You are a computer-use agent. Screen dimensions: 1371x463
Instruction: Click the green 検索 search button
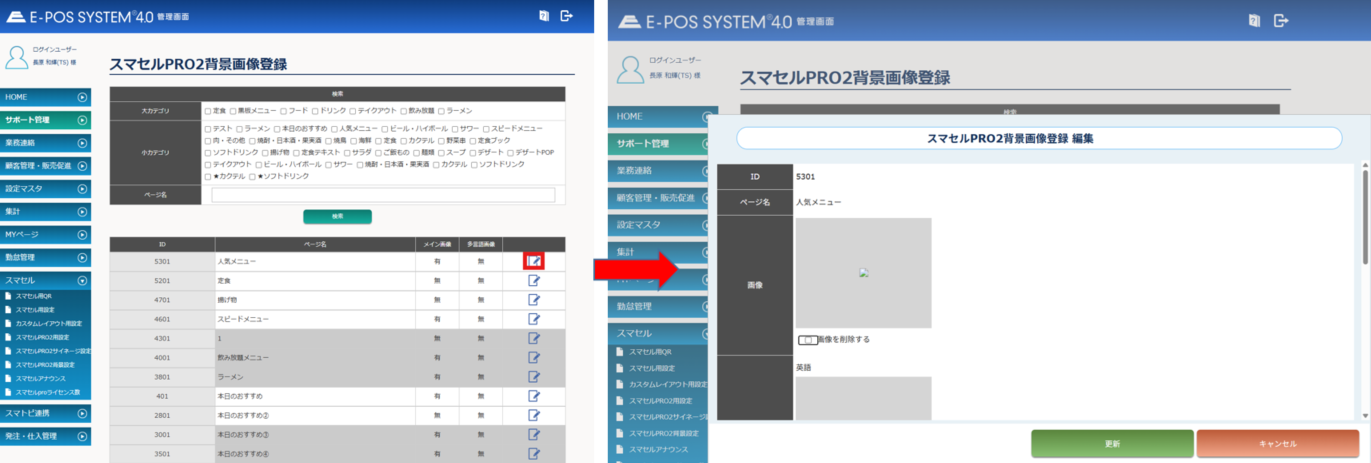[337, 216]
